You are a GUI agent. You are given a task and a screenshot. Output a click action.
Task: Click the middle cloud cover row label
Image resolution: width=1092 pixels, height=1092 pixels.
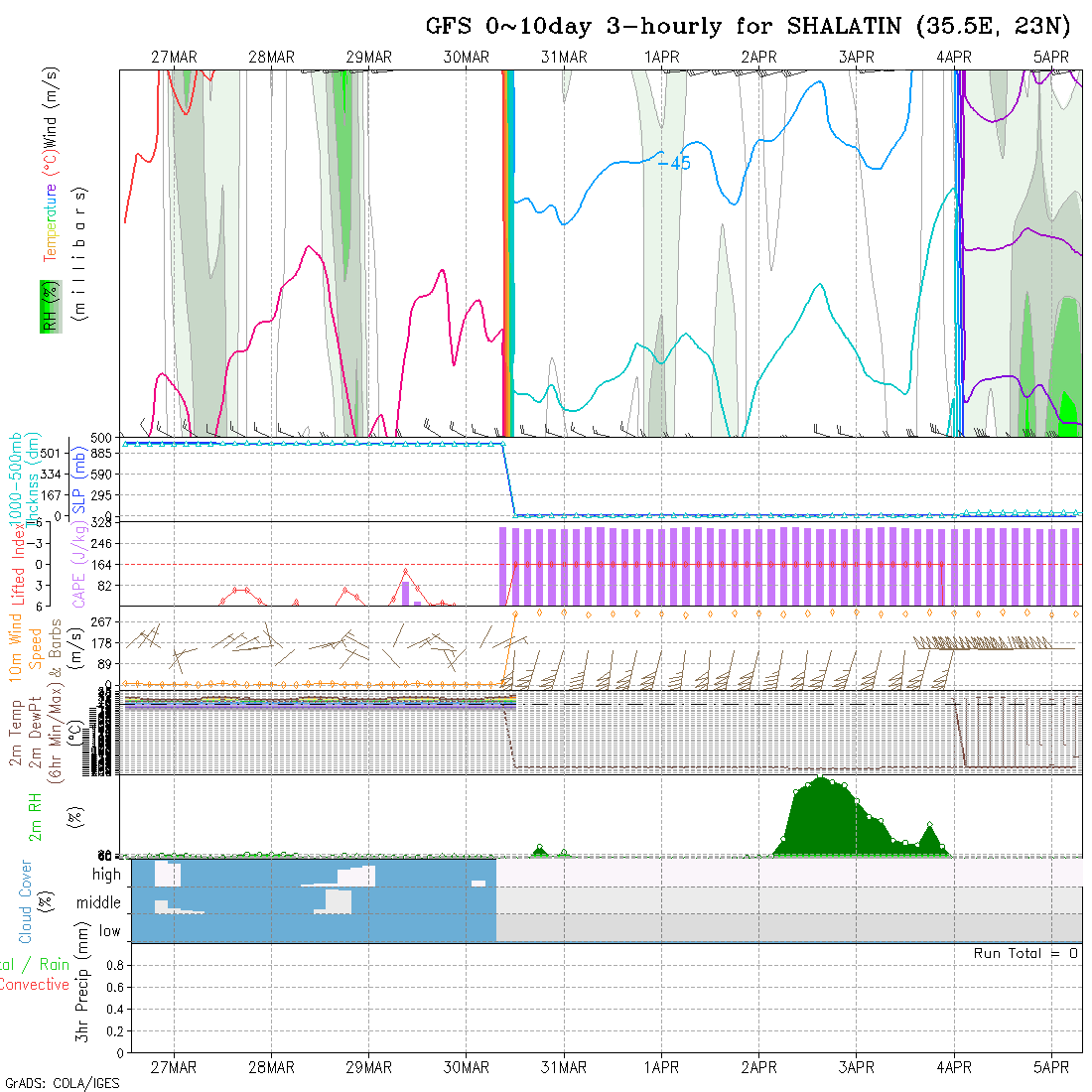98,903
